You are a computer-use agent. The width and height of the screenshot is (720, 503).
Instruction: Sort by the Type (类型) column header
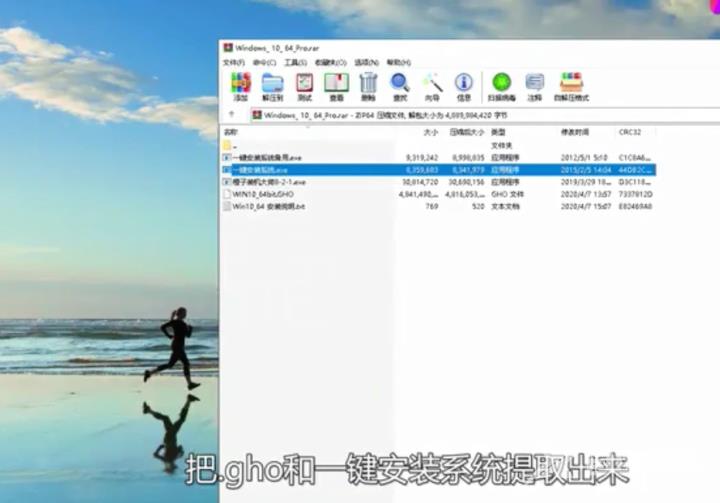498,132
